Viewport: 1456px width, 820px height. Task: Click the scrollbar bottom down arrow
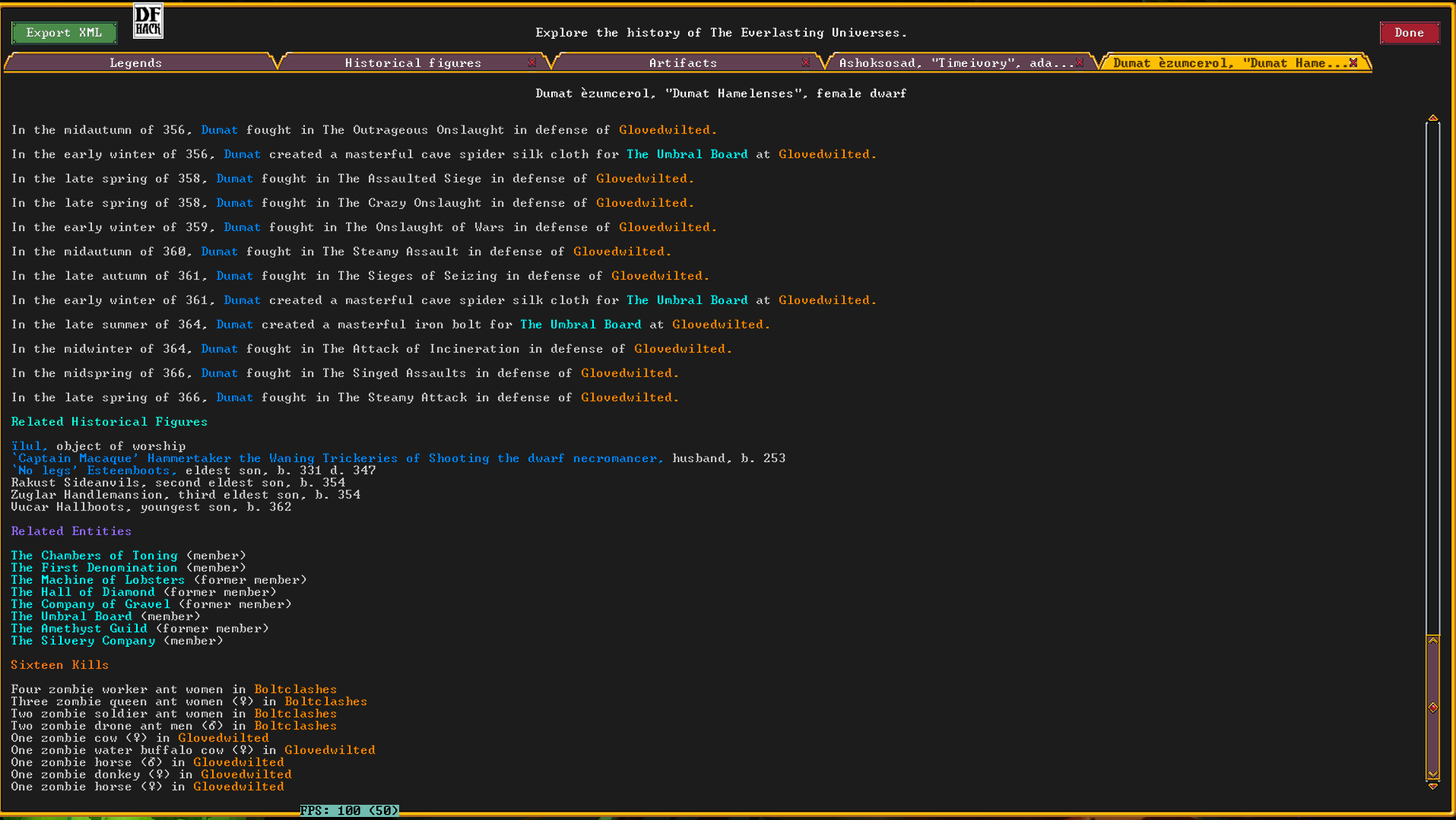tap(1432, 787)
